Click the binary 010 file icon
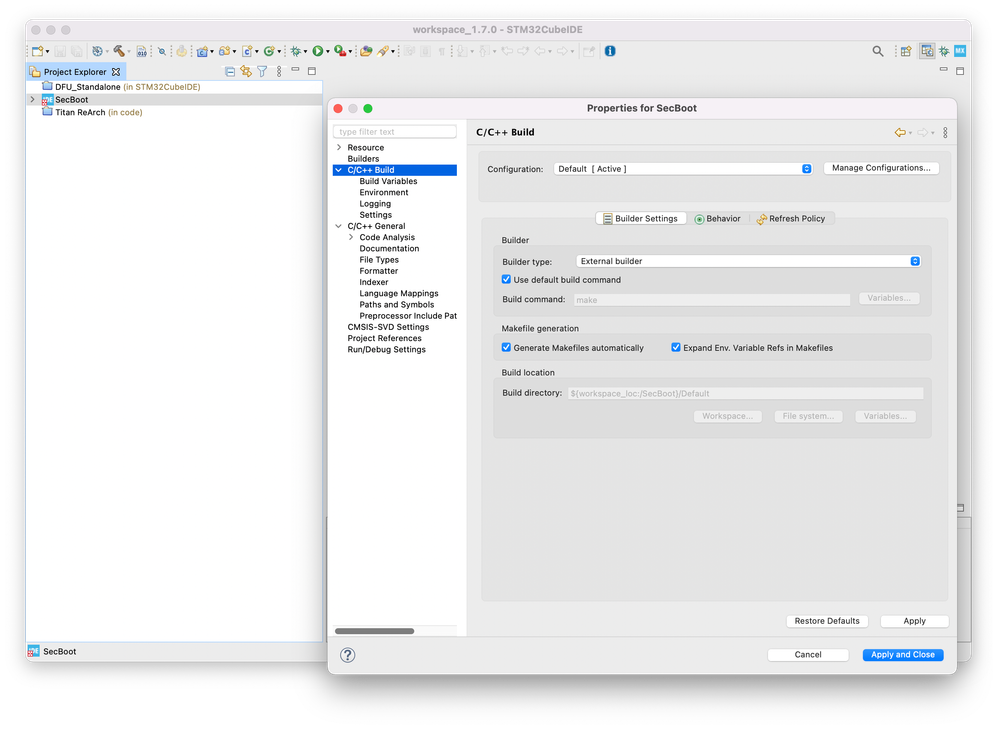Image resolution: width=999 pixels, height=730 pixels. pos(141,51)
